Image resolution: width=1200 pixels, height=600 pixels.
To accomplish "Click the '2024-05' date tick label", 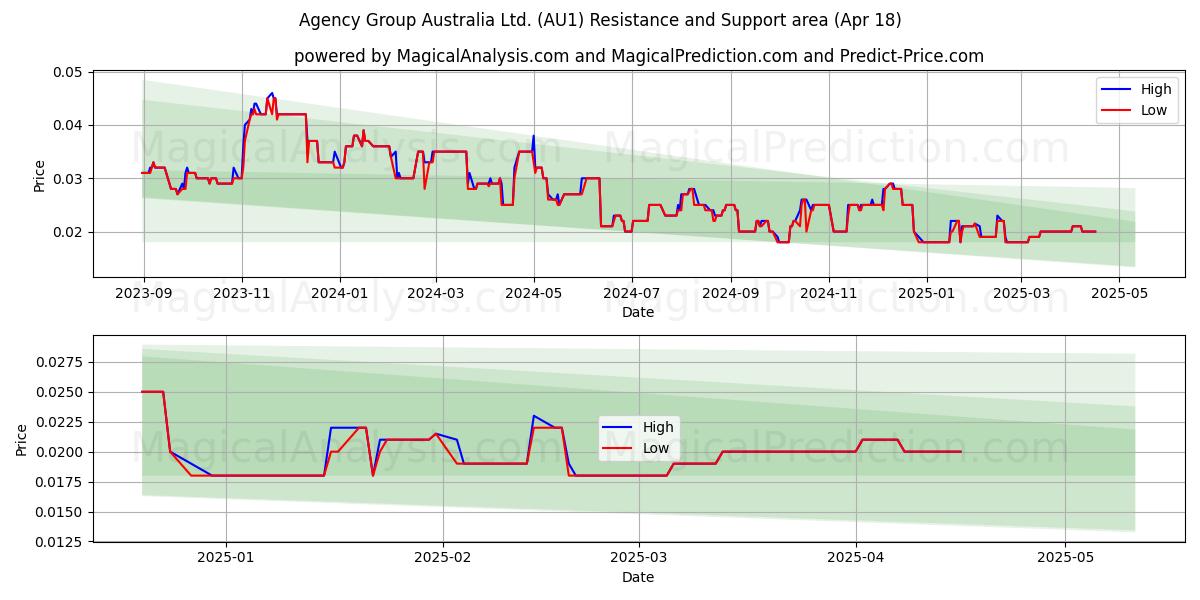I will 534,293.
